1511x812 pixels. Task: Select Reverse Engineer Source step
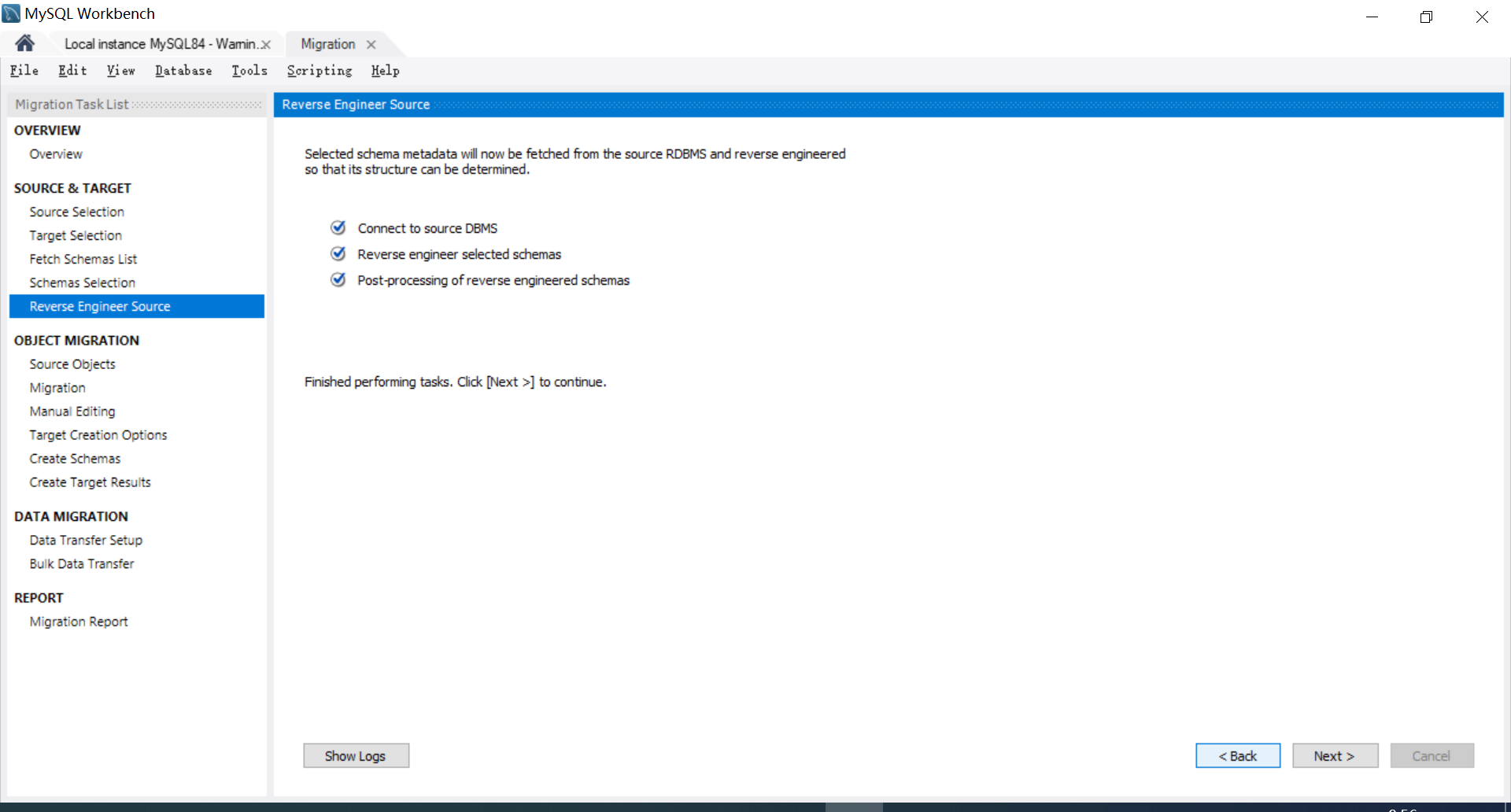tap(137, 306)
